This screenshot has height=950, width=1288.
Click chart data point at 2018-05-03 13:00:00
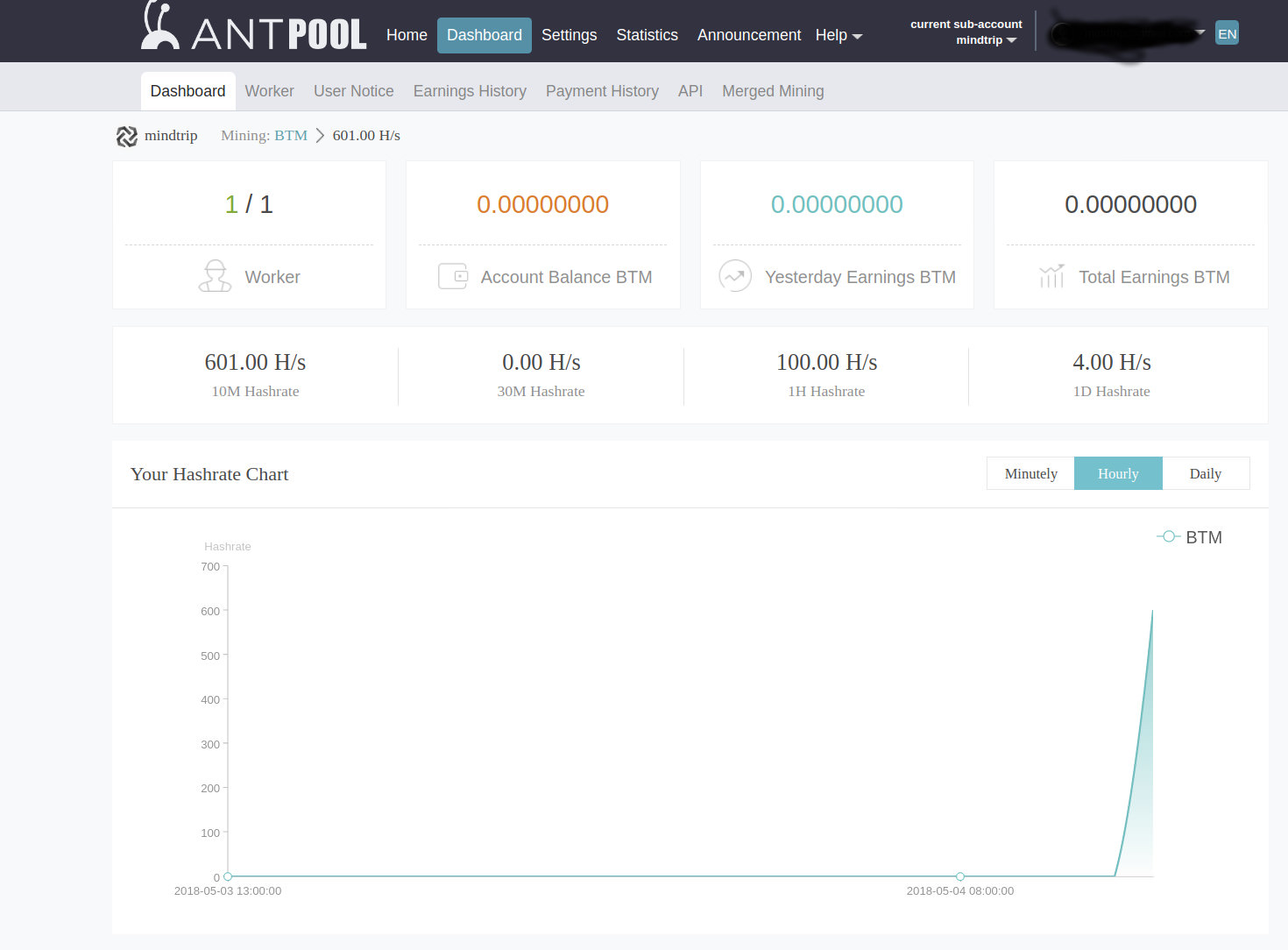[x=228, y=876]
